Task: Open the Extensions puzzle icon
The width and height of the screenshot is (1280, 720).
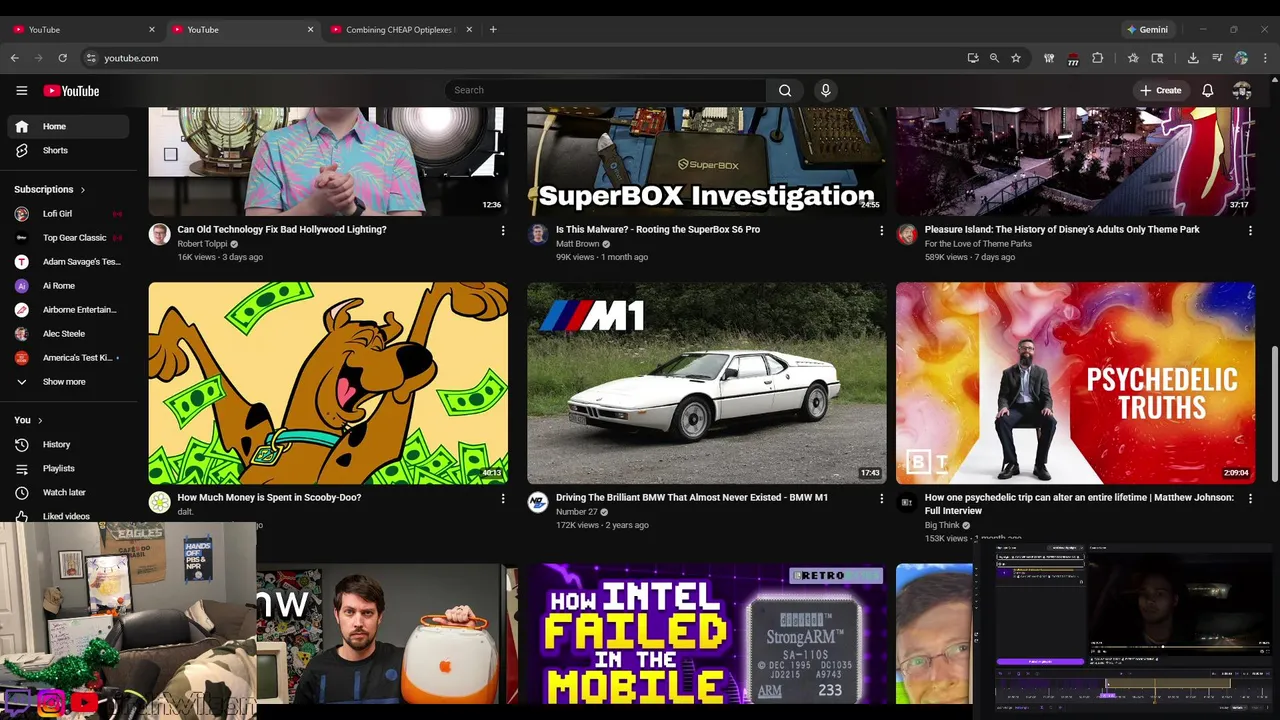Action: pyautogui.click(x=1097, y=58)
